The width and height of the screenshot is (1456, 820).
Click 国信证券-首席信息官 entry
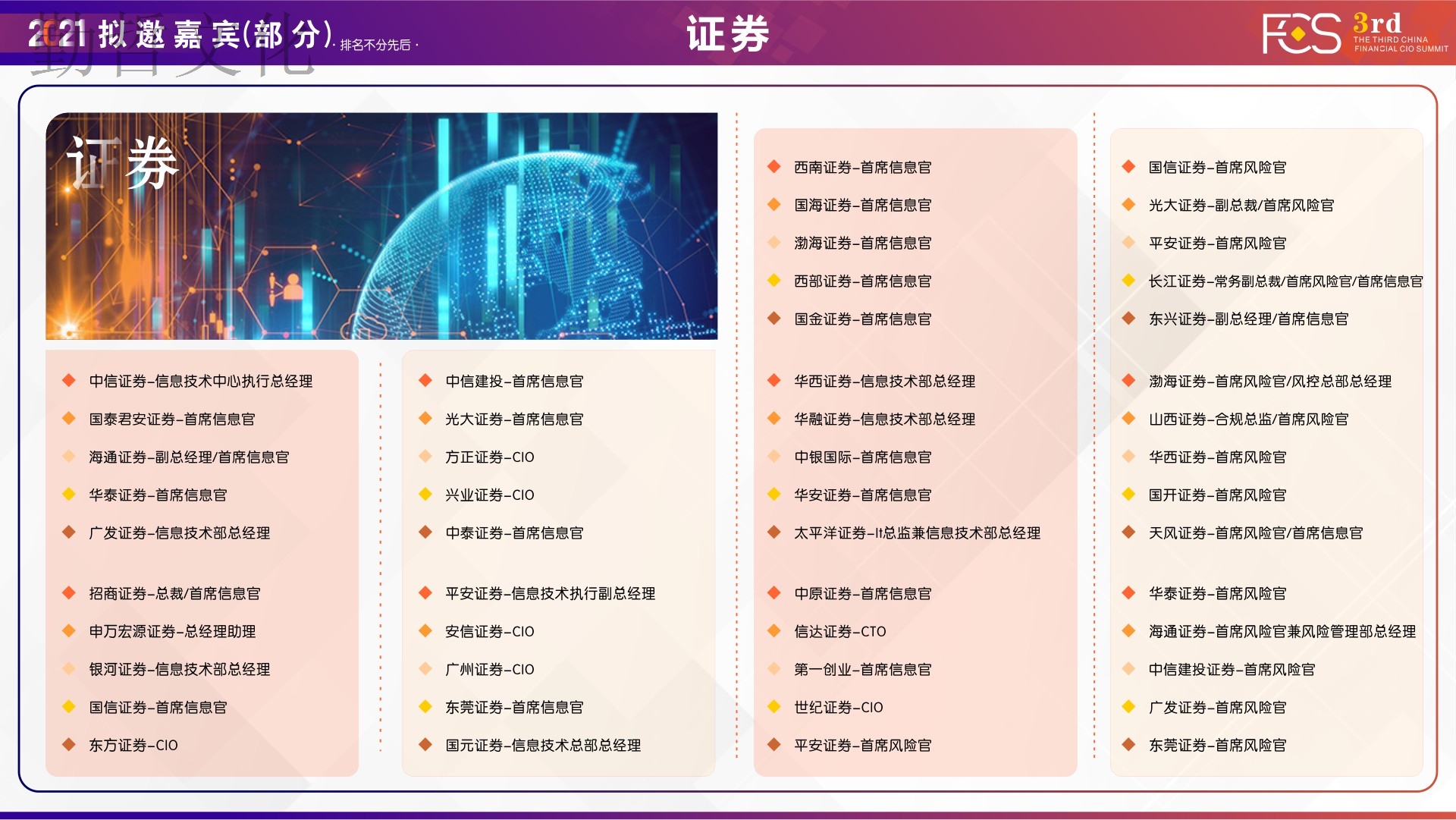[158, 708]
